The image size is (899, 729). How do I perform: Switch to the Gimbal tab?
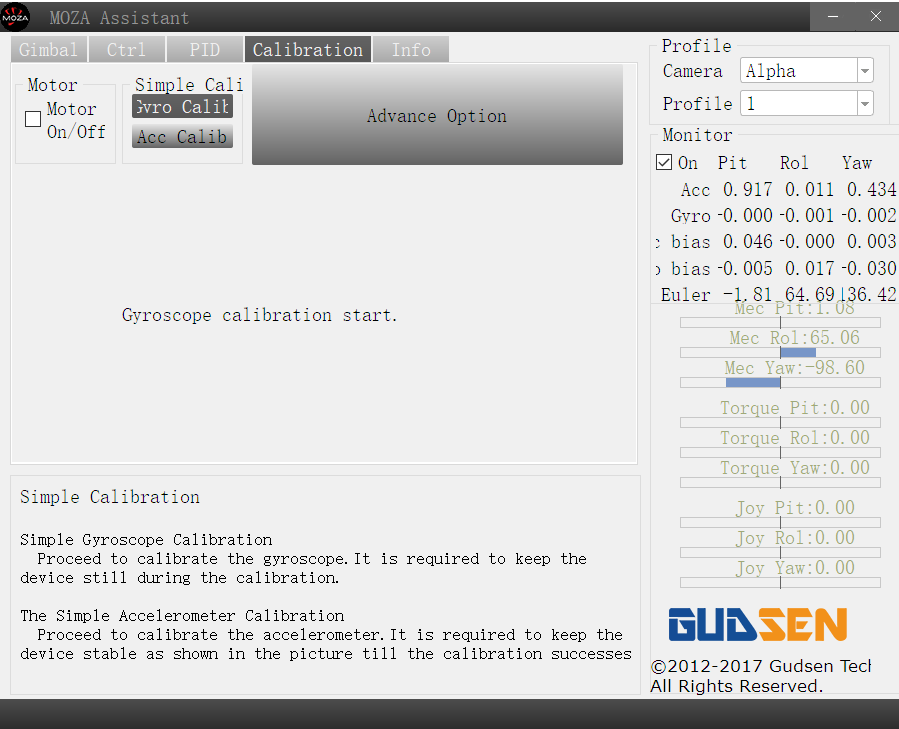coord(49,50)
